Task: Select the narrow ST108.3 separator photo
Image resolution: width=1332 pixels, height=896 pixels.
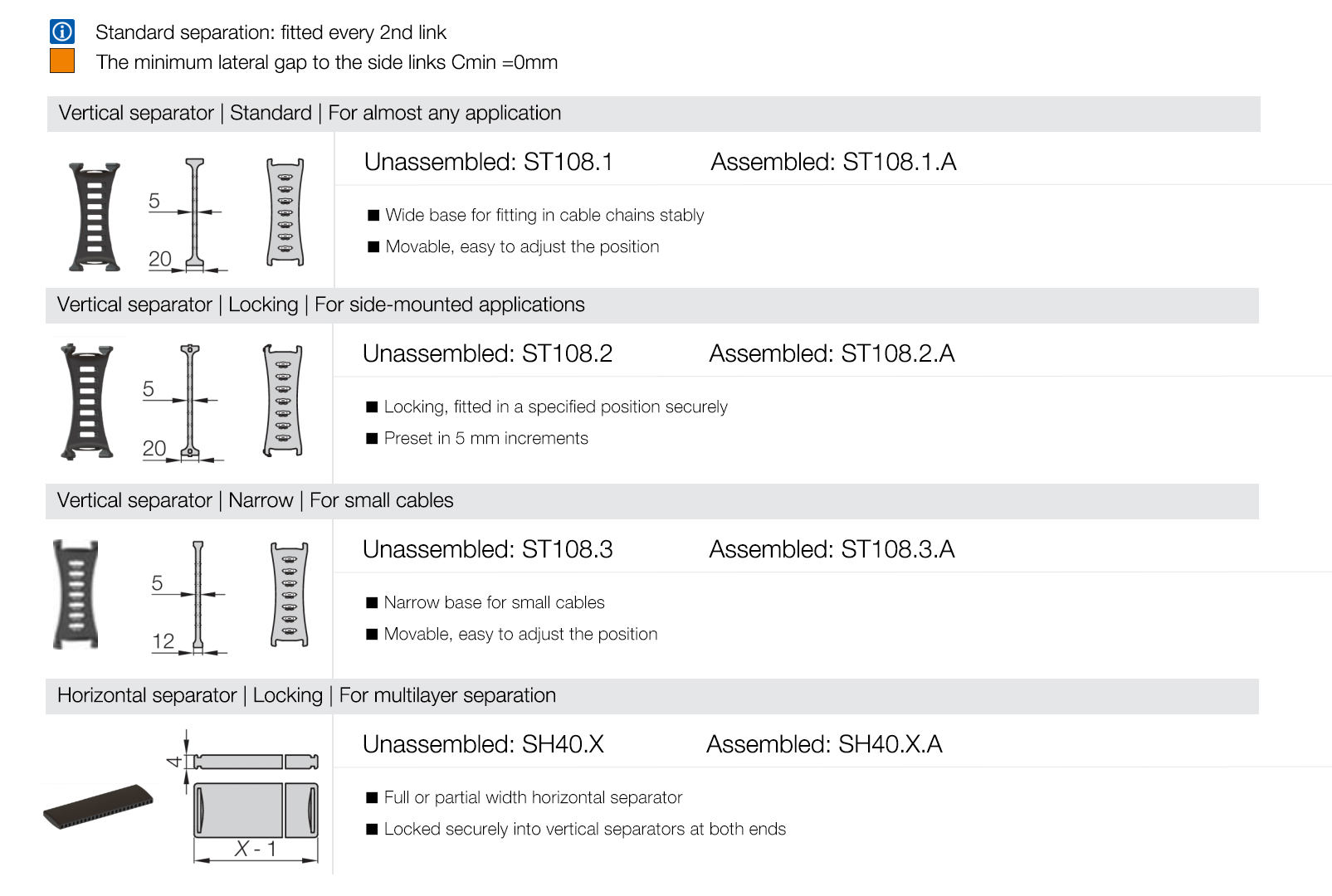Action: [76, 594]
